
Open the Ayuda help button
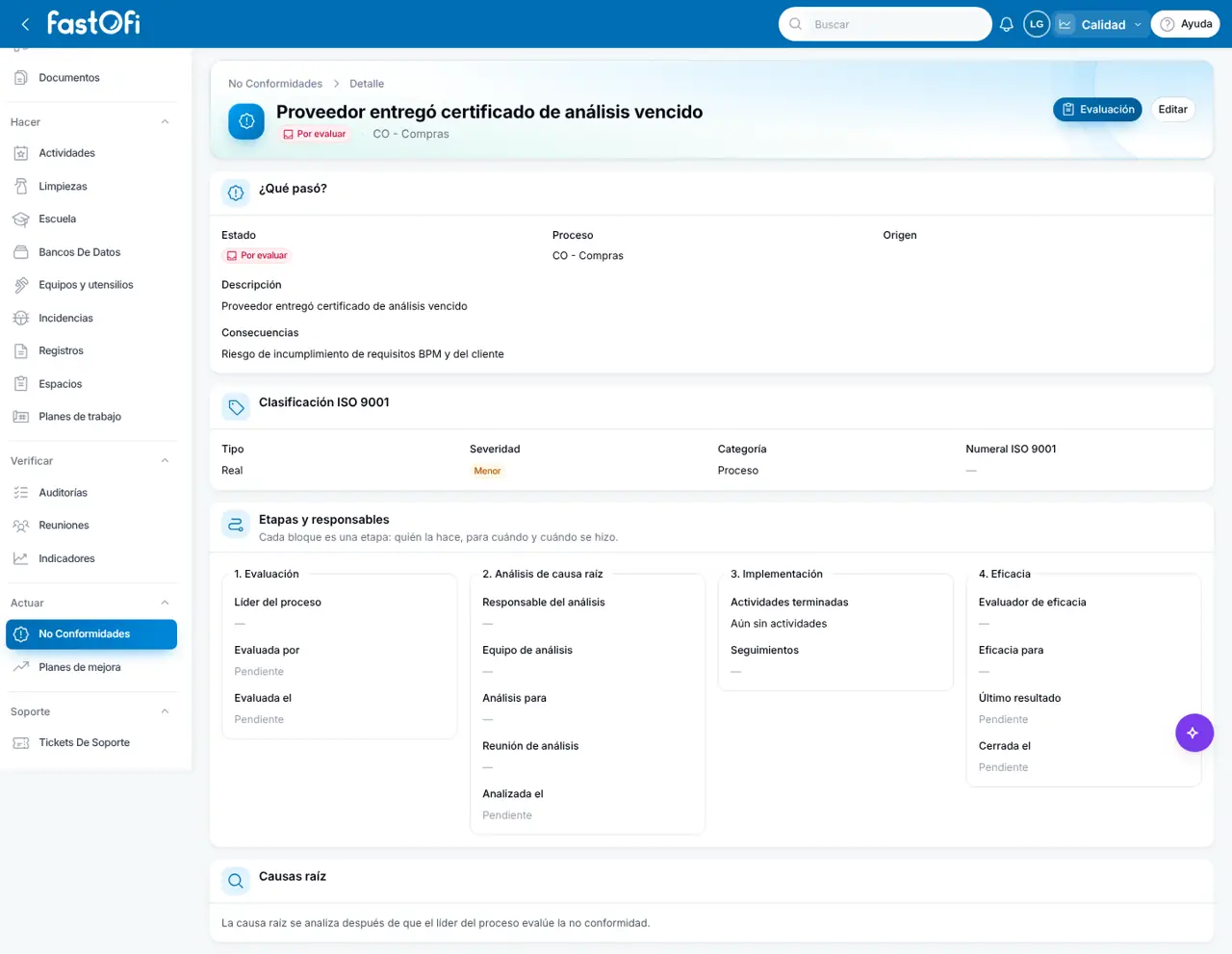(x=1186, y=24)
